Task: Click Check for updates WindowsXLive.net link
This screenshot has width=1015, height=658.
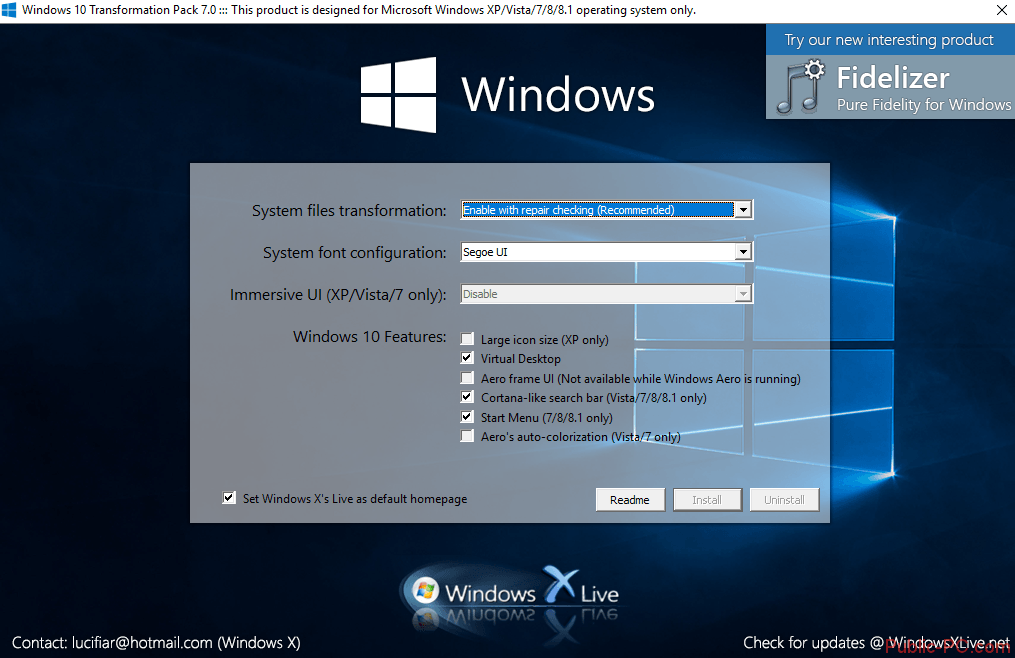Action: tap(876, 642)
